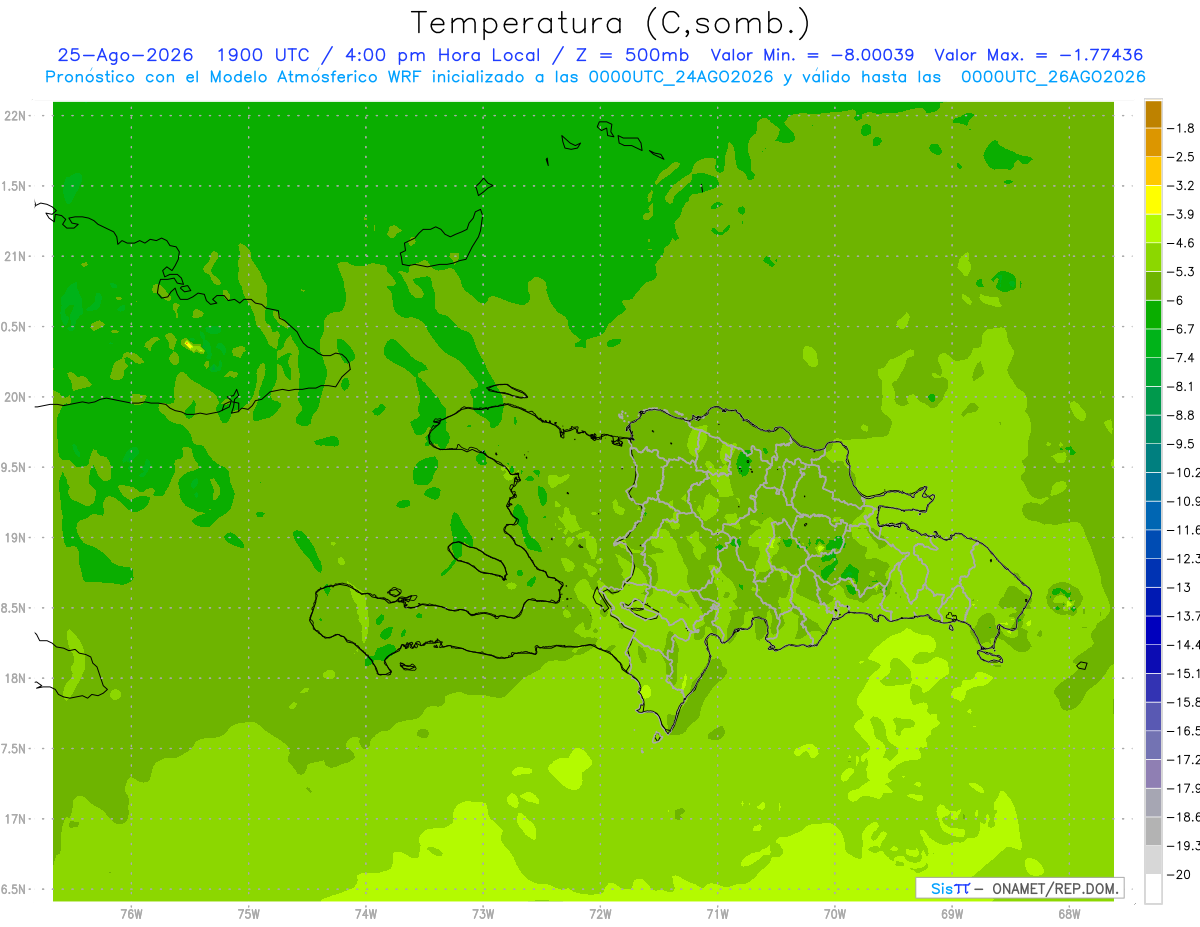Click the '-20' legend value

[1181, 874]
